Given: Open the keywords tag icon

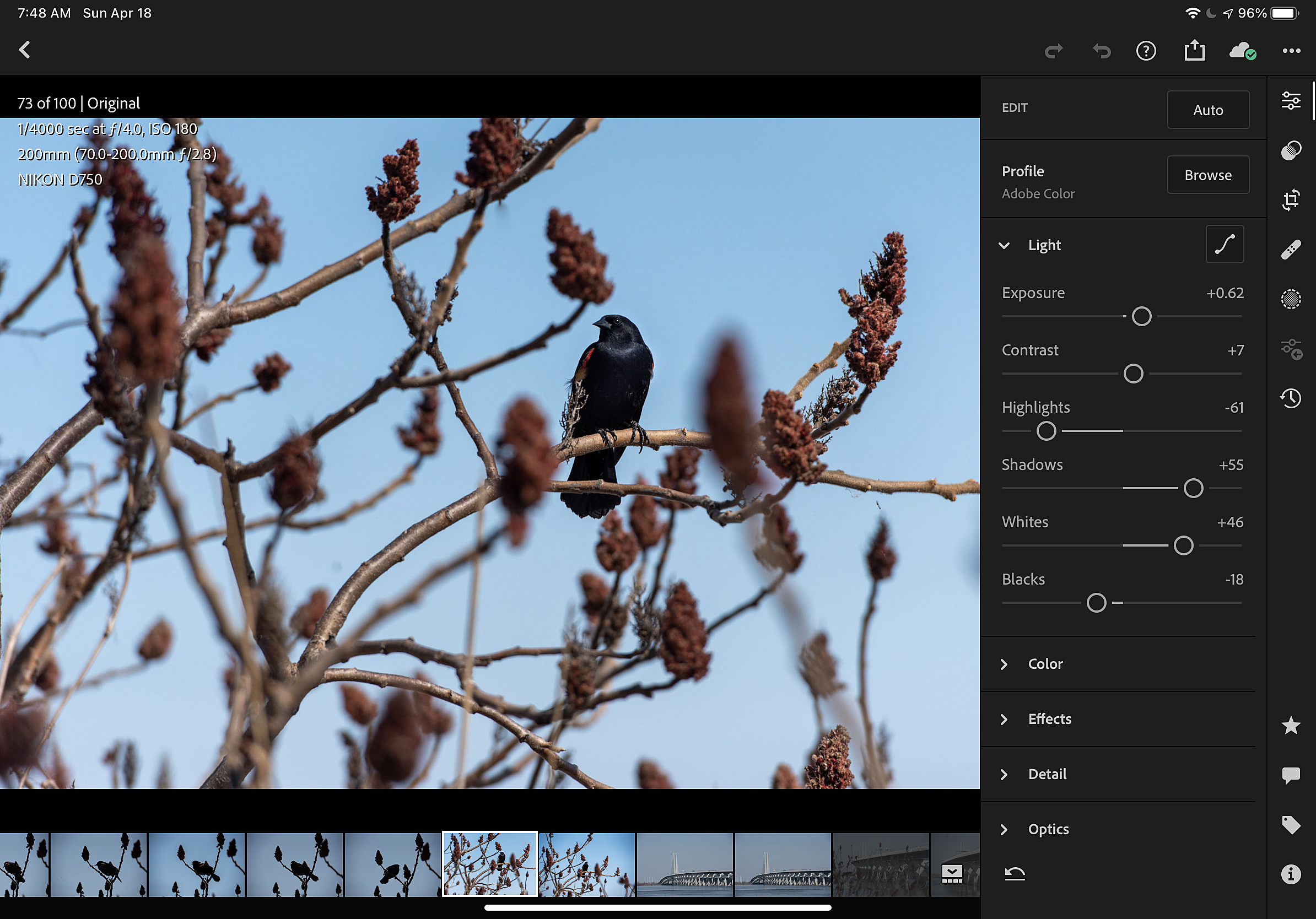Looking at the screenshot, I should tap(1291, 825).
